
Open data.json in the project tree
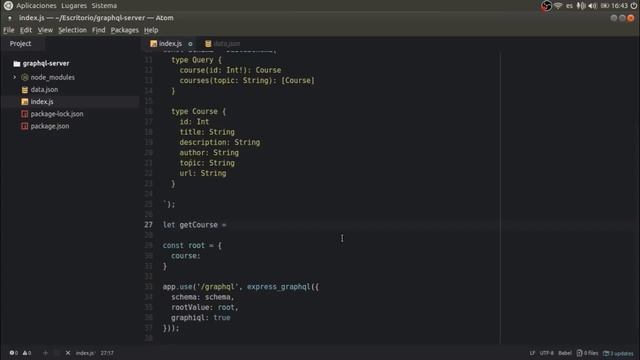pyautogui.click(x=44, y=89)
